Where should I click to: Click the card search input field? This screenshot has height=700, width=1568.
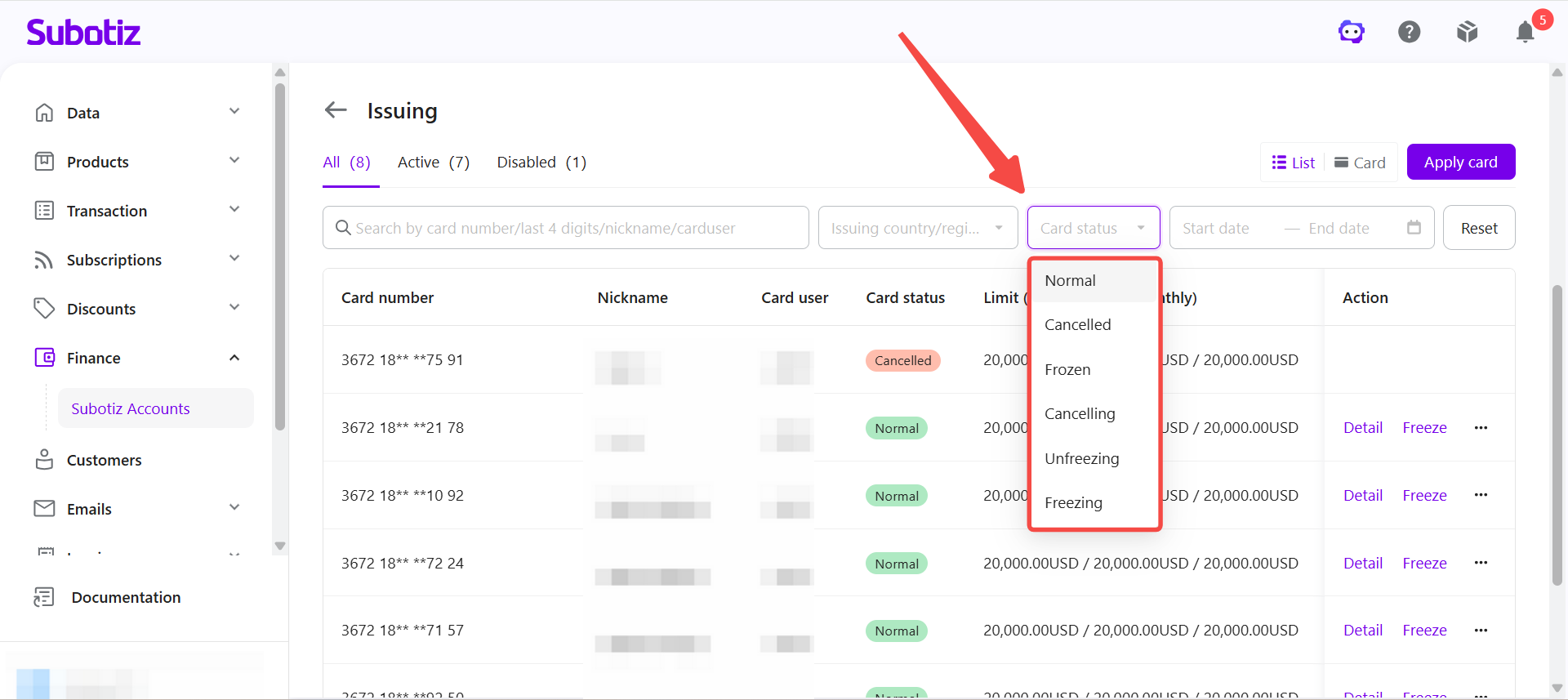click(x=565, y=227)
